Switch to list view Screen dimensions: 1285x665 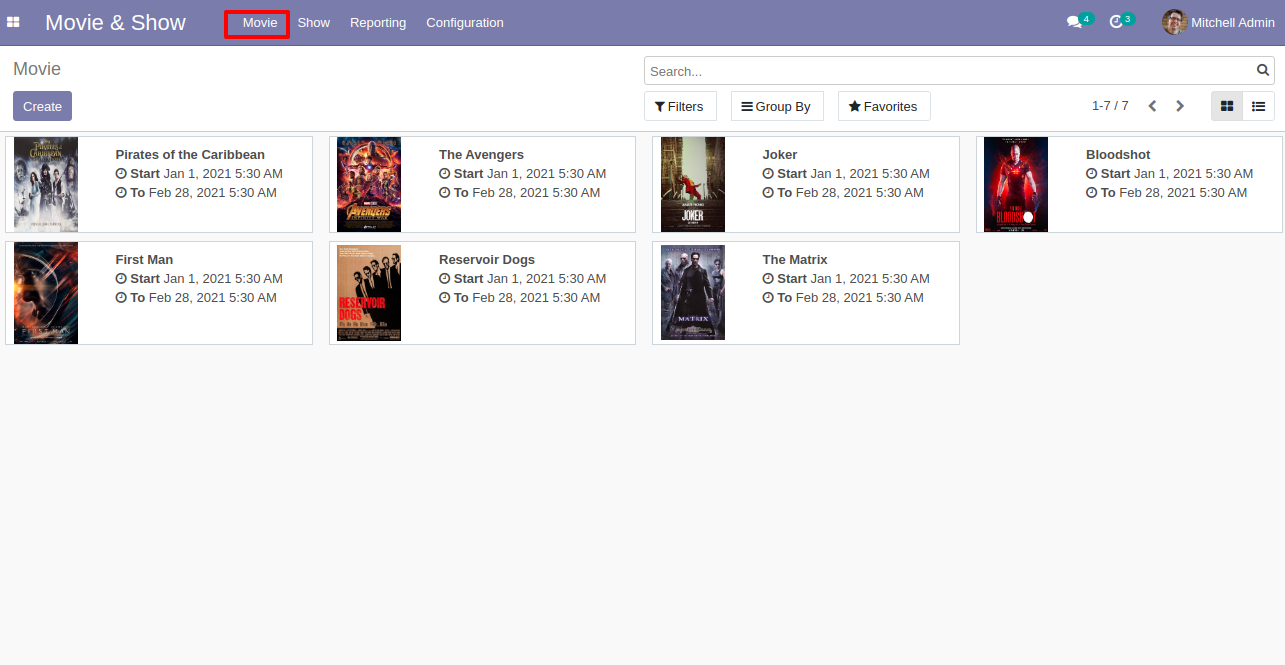tap(1259, 106)
